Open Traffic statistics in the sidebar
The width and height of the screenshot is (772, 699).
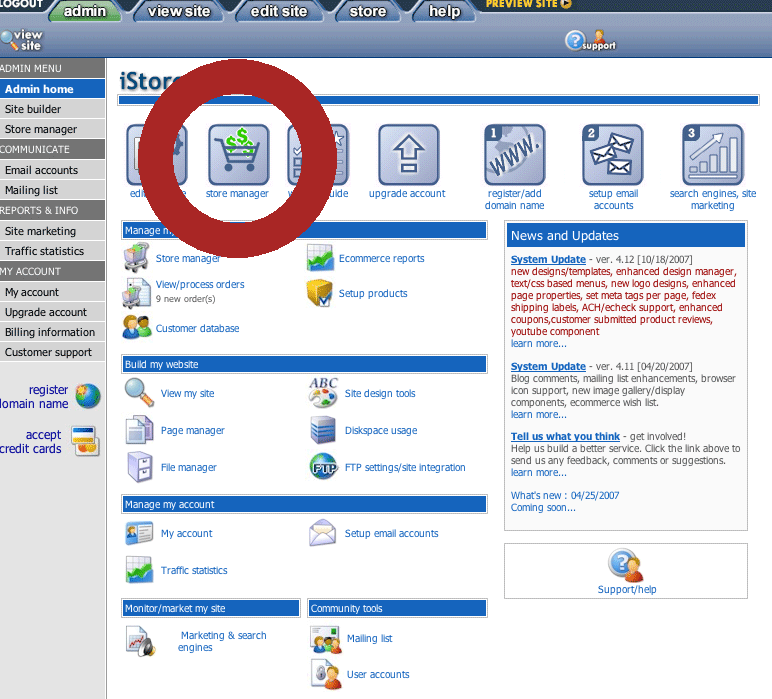pyautogui.click(x=44, y=251)
